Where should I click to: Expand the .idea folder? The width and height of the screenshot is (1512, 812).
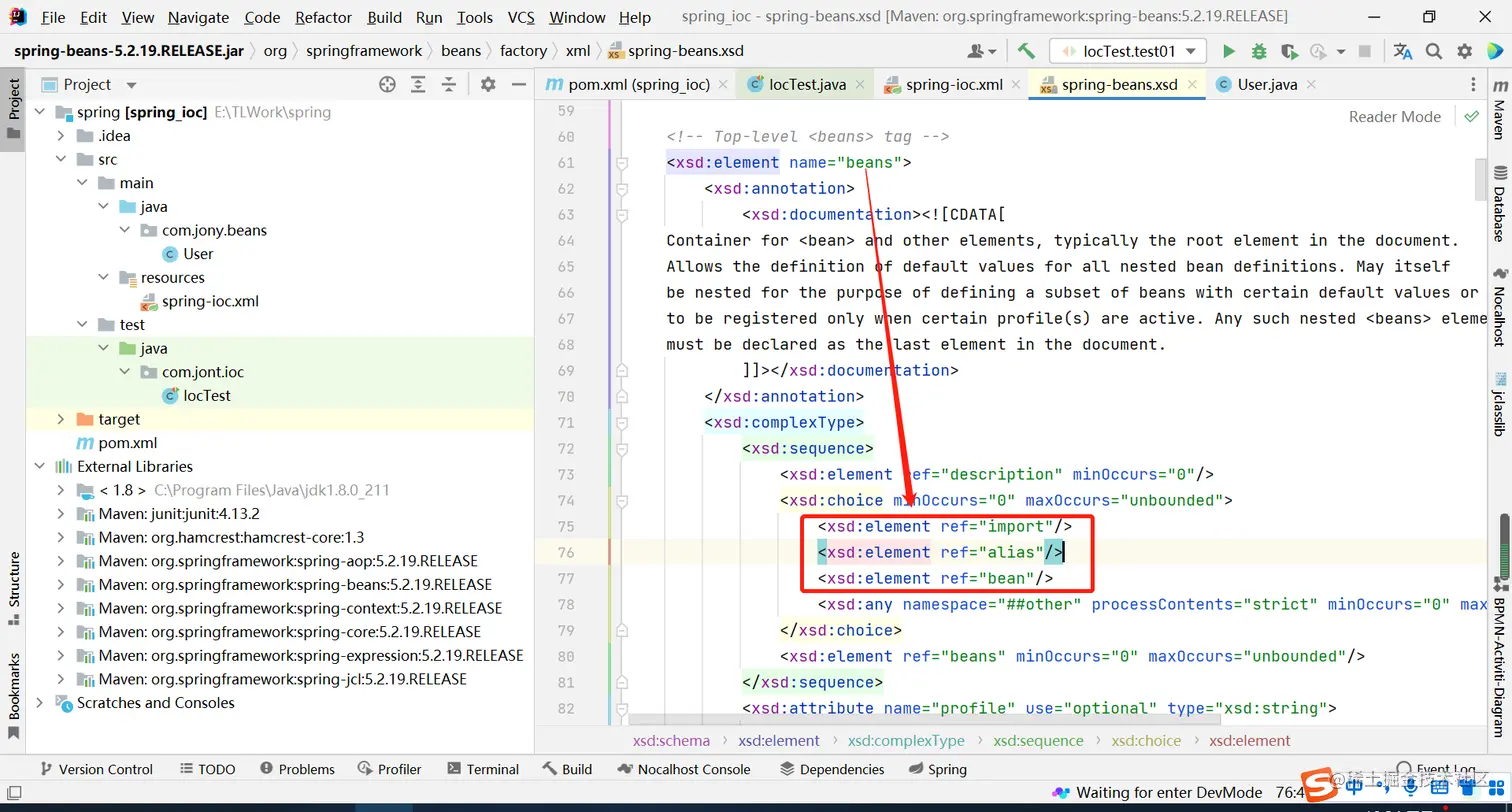click(61, 136)
